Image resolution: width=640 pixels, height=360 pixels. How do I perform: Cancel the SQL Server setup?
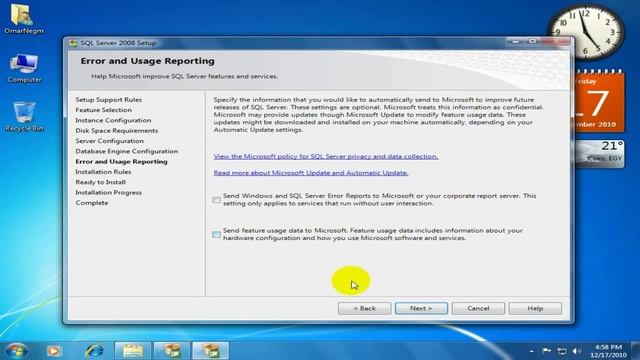tap(478, 308)
